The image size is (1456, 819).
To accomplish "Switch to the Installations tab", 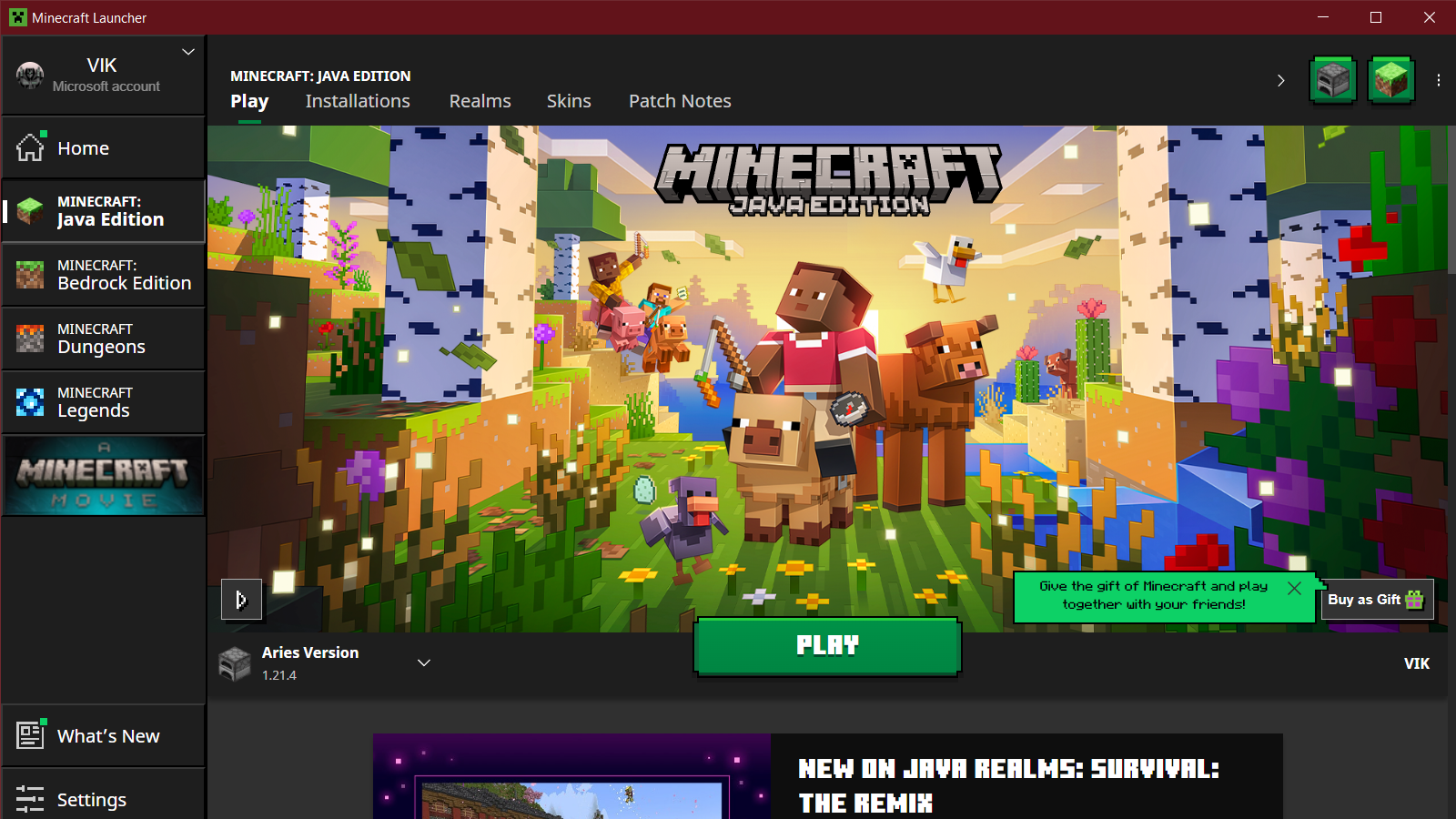I will [x=358, y=101].
